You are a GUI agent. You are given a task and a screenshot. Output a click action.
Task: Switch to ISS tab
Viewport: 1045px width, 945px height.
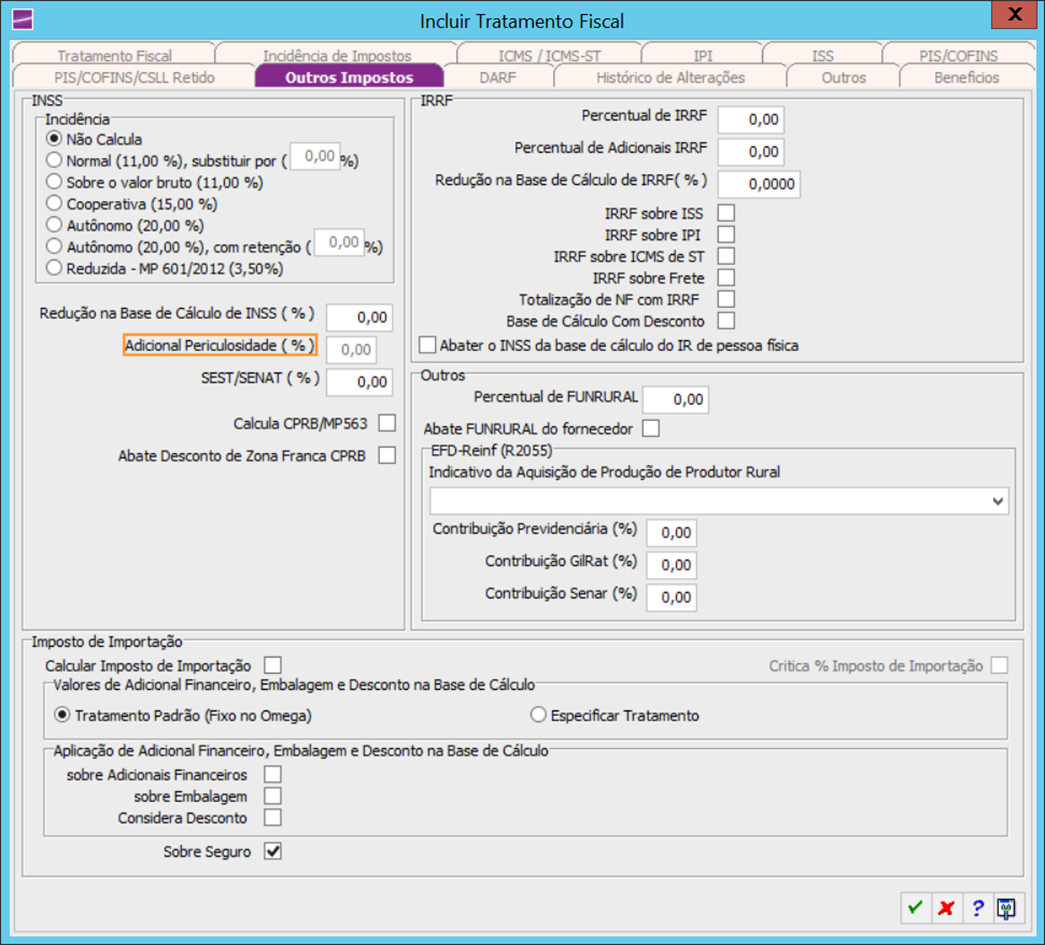pos(822,55)
